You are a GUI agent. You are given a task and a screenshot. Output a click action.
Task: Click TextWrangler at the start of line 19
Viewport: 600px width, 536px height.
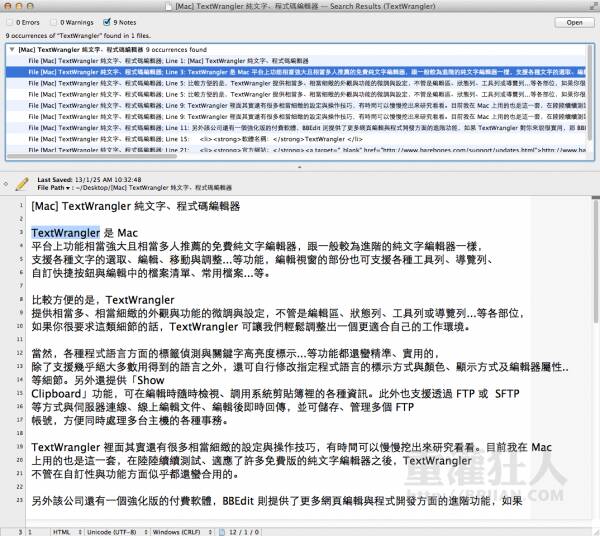click(x=65, y=447)
